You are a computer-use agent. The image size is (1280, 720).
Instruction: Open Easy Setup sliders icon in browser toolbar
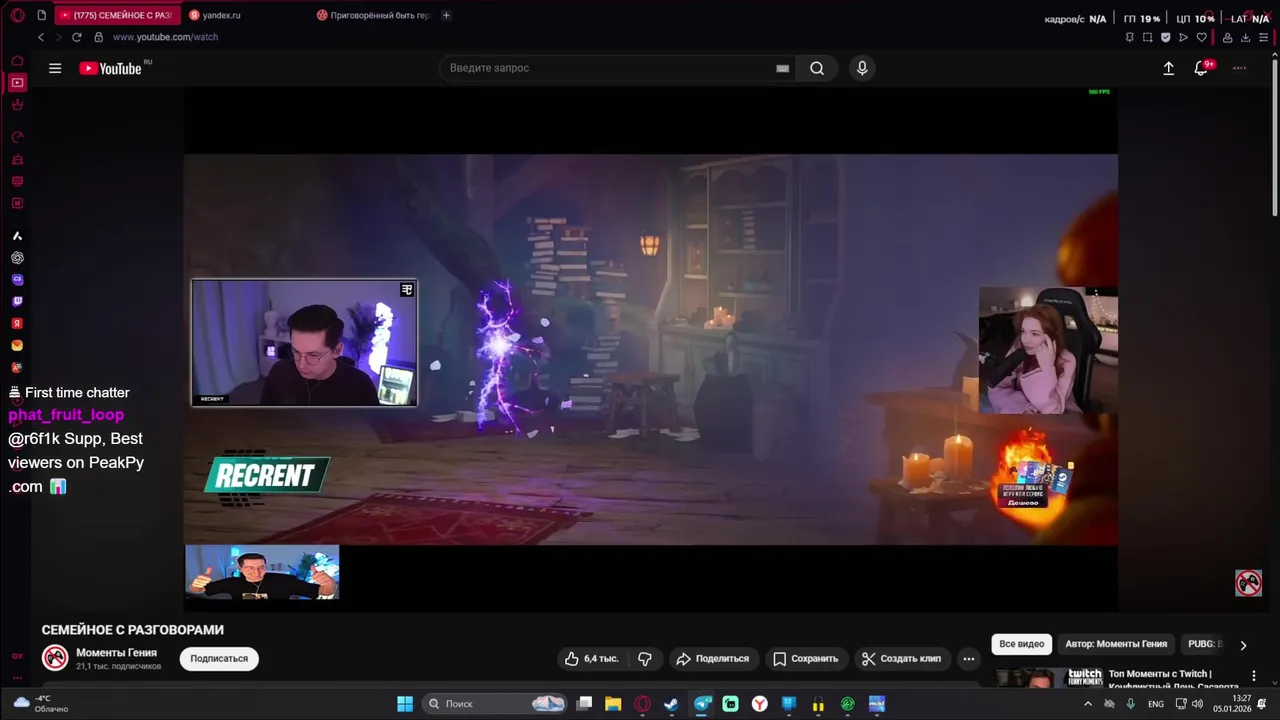(x=1263, y=37)
